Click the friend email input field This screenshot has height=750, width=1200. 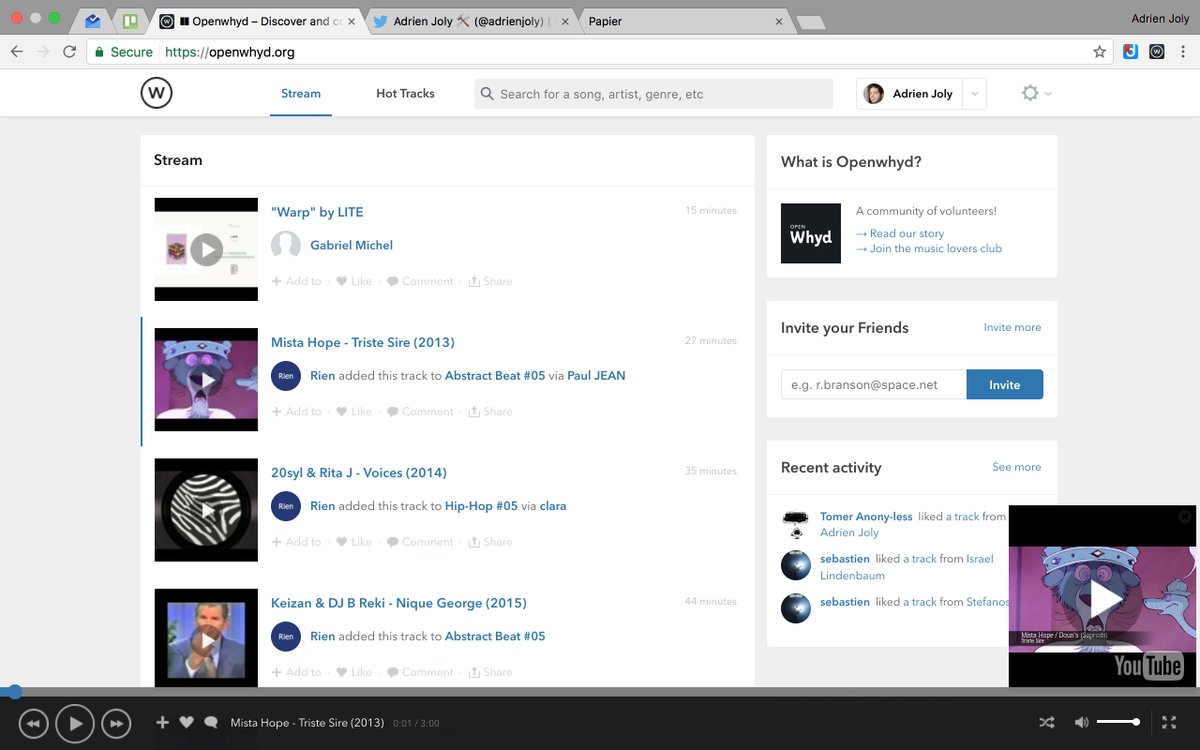[873, 384]
